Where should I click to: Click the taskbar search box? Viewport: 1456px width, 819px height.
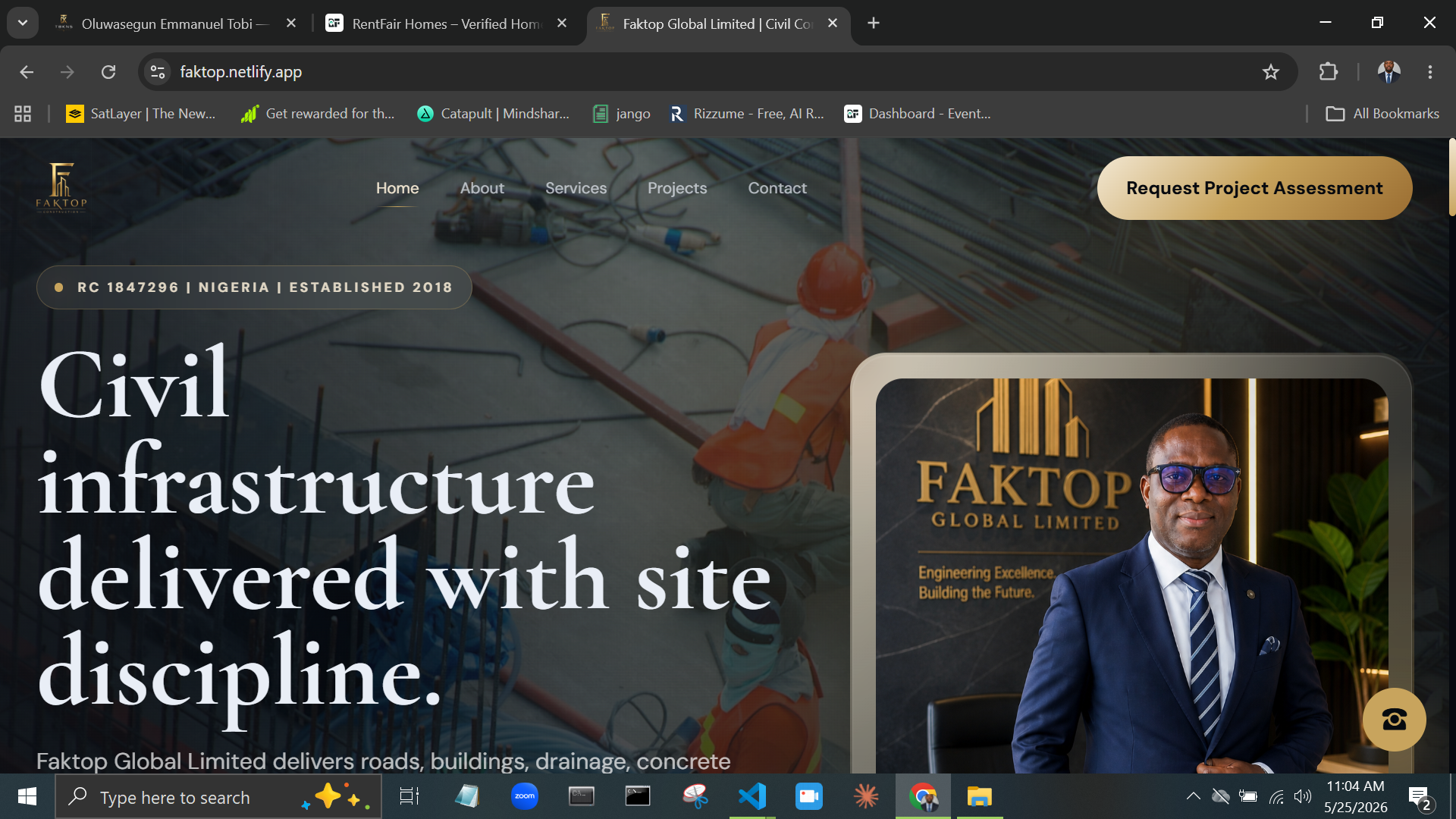pyautogui.click(x=218, y=797)
